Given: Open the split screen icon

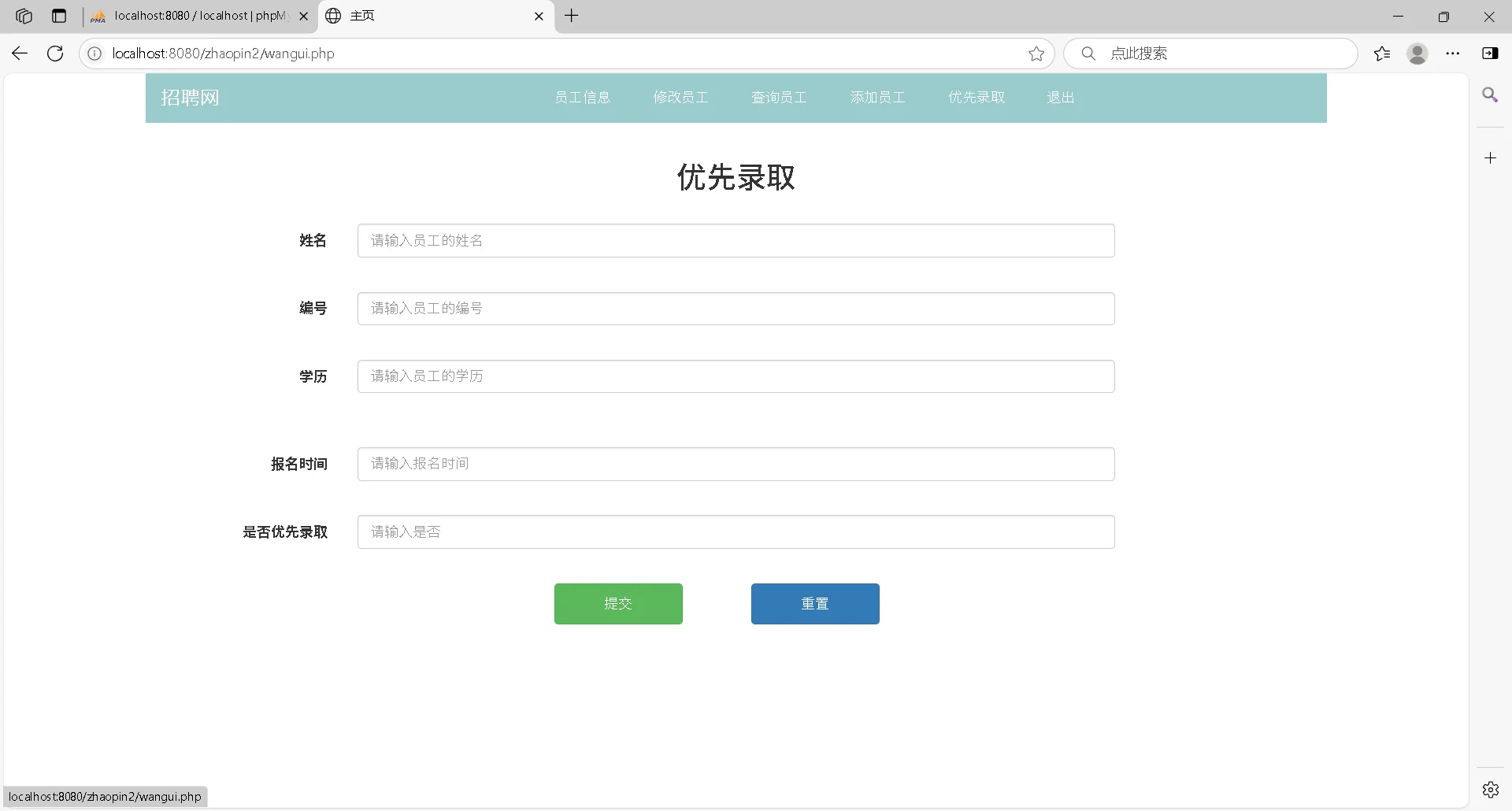Looking at the screenshot, I should 1491,54.
